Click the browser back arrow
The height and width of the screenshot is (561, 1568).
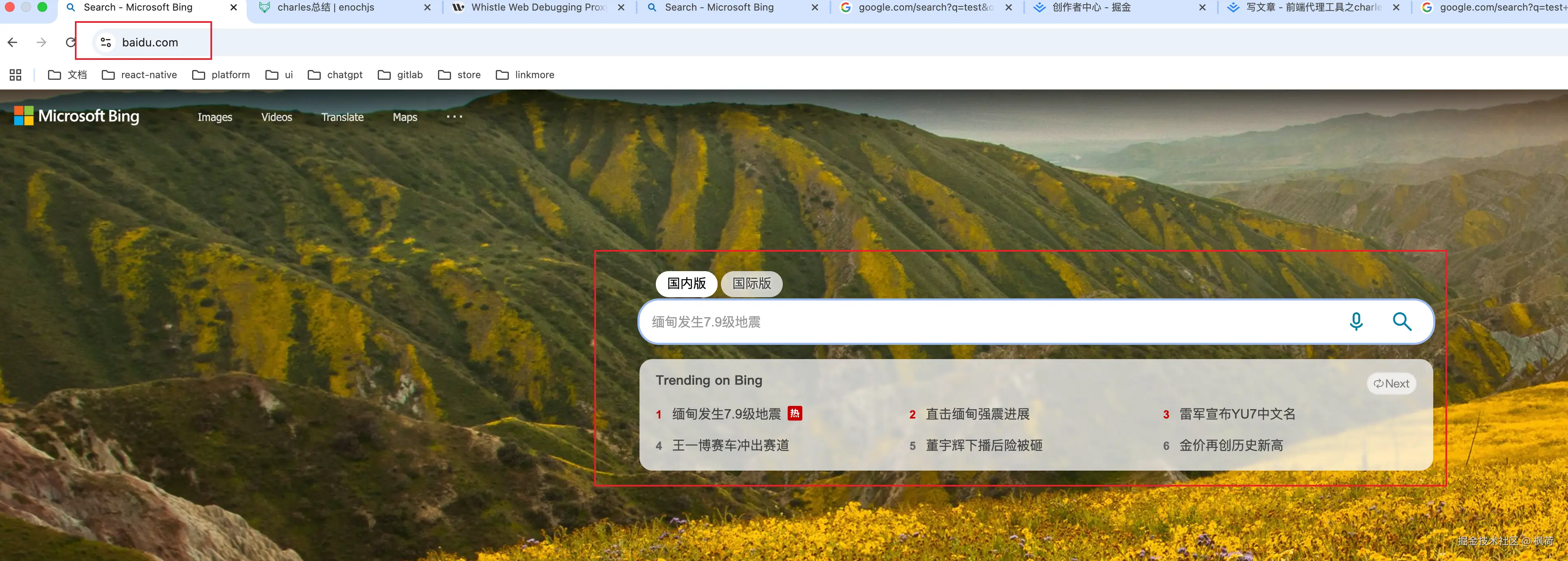pos(12,43)
